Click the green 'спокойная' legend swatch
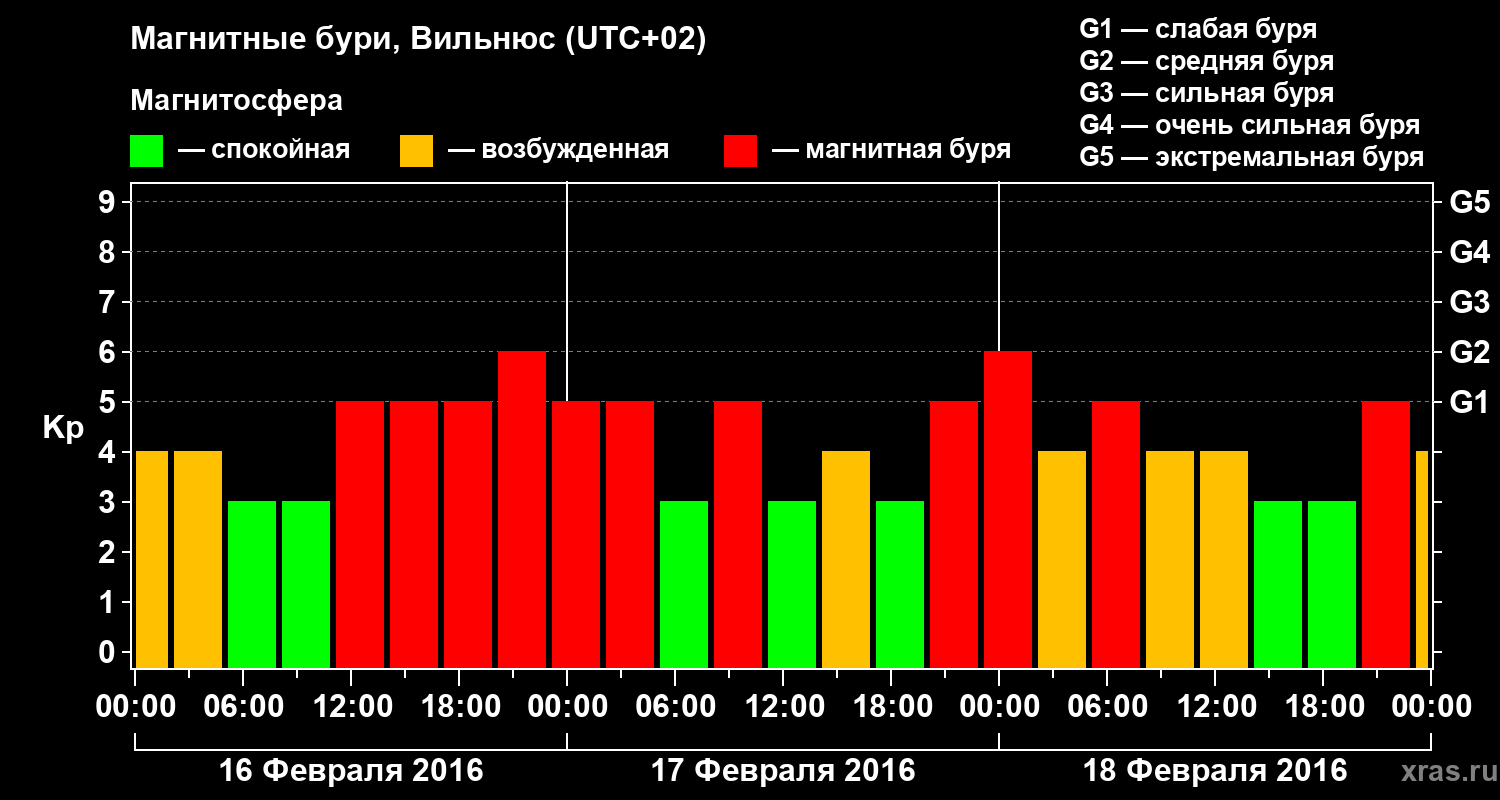This screenshot has width=1500, height=800. pyautogui.click(x=146, y=151)
